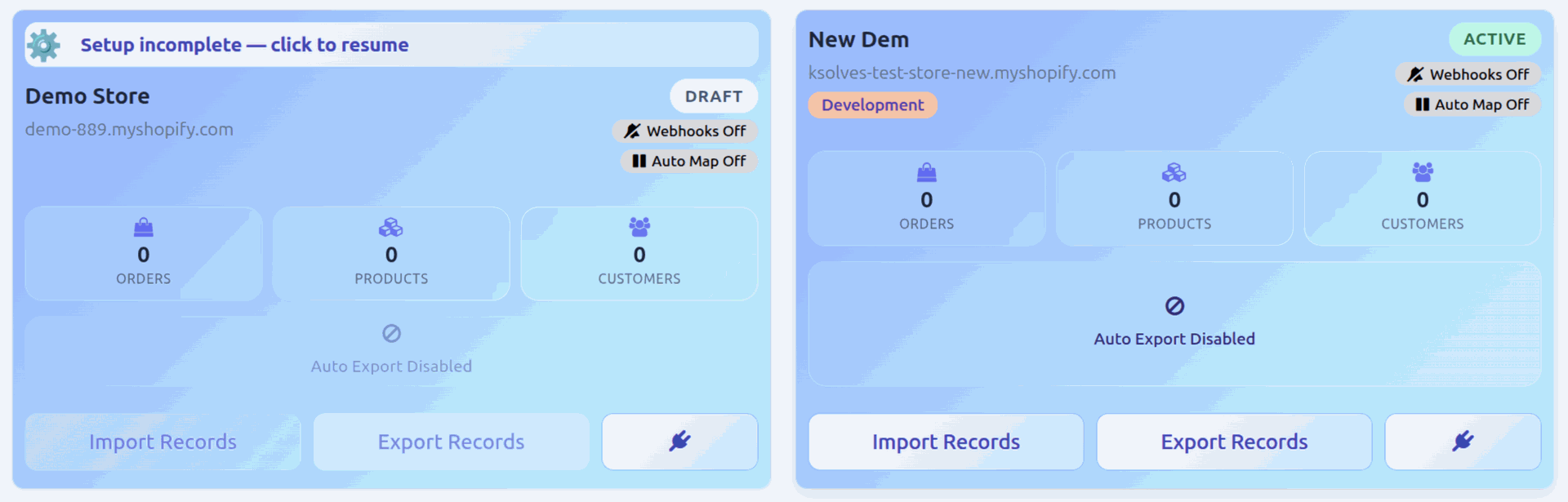1568x502 pixels.
Task: Click the 'New Dem' title
Action: pyautogui.click(x=858, y=39)
